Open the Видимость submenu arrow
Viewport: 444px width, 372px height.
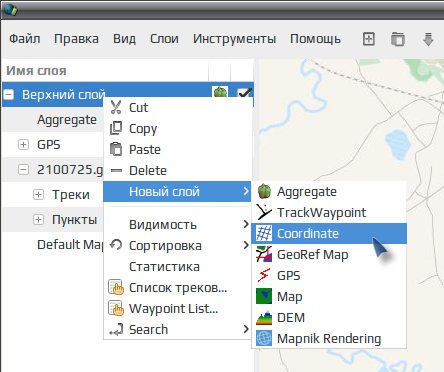(x=246, y=224)
